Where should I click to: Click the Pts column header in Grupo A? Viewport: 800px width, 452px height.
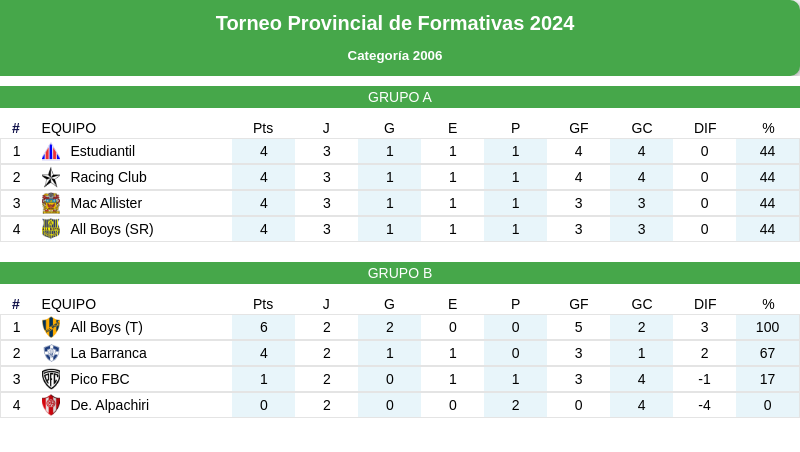(263, 129)
